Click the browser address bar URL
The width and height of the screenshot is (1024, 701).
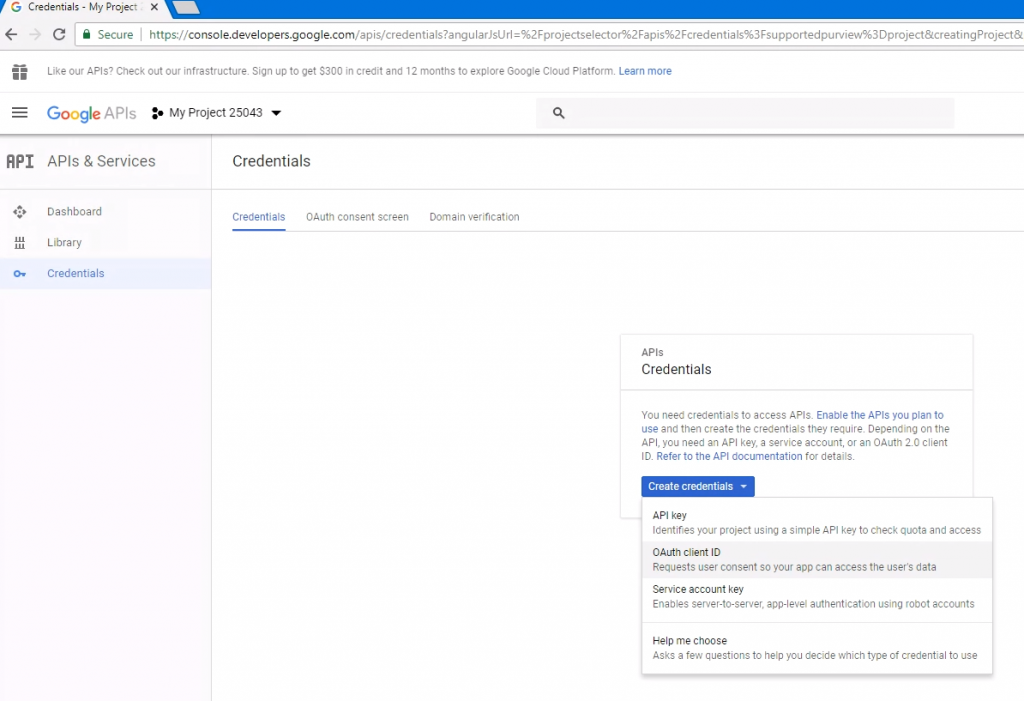584,35
